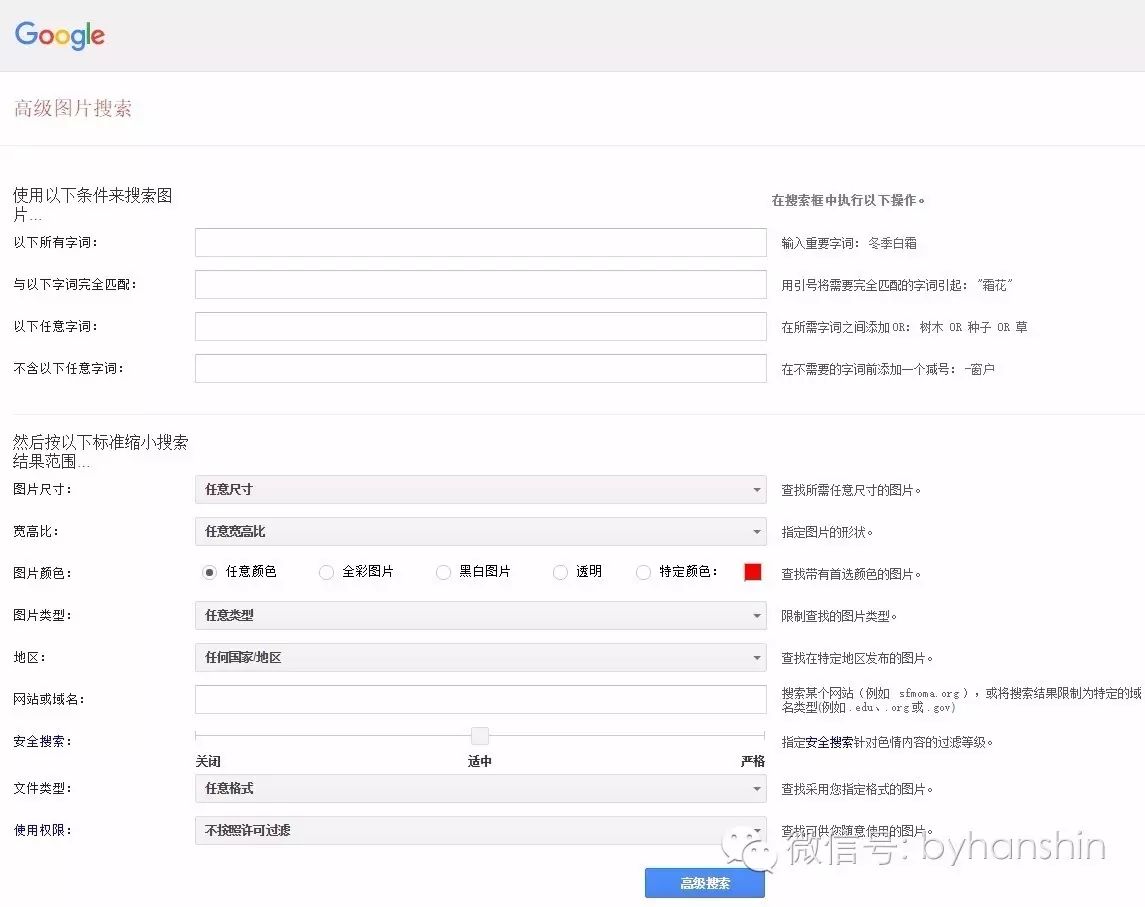Click the Google logo

[60, 34]
